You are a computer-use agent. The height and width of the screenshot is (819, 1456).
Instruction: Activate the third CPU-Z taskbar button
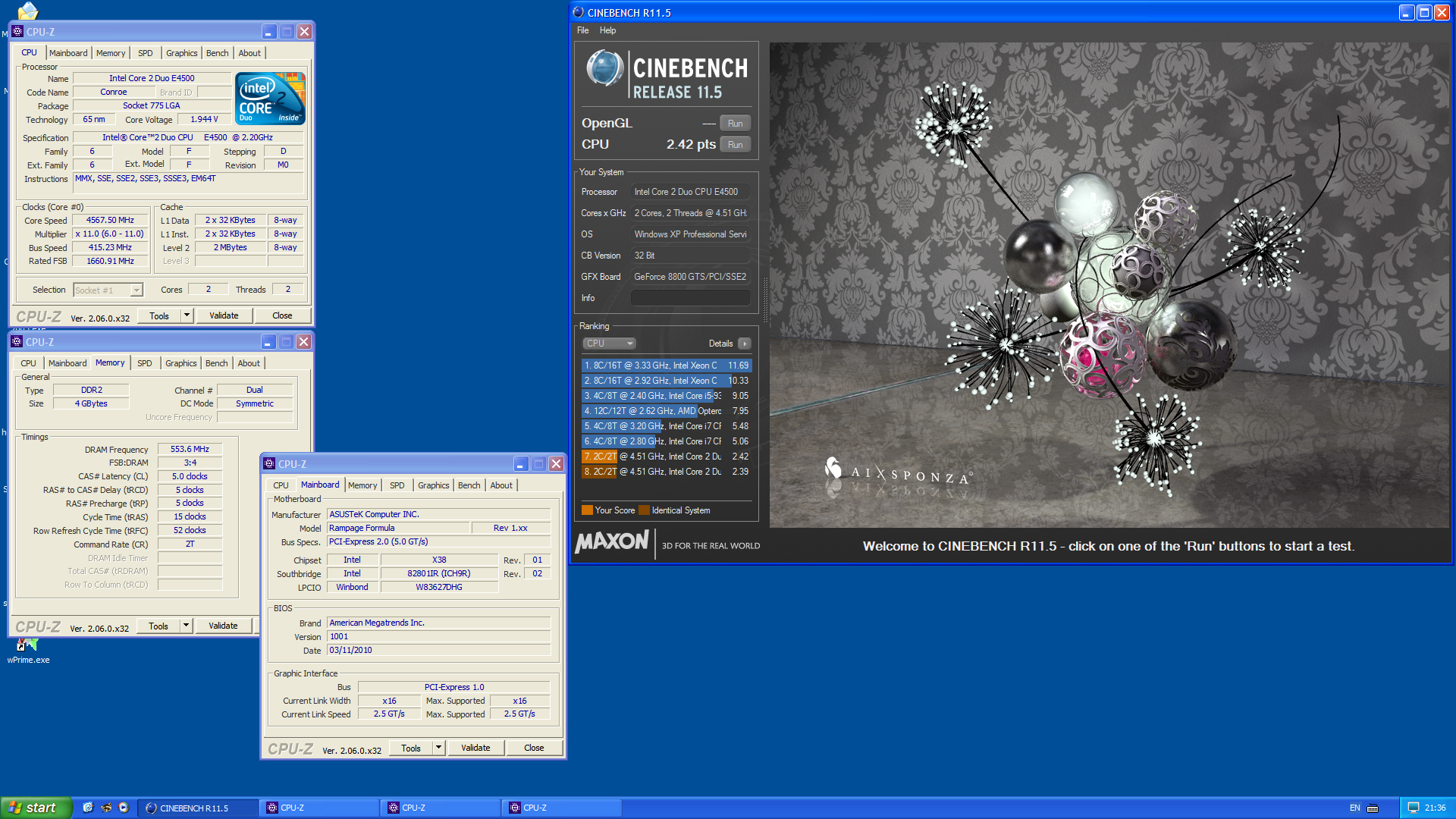[x=563, y=808]
